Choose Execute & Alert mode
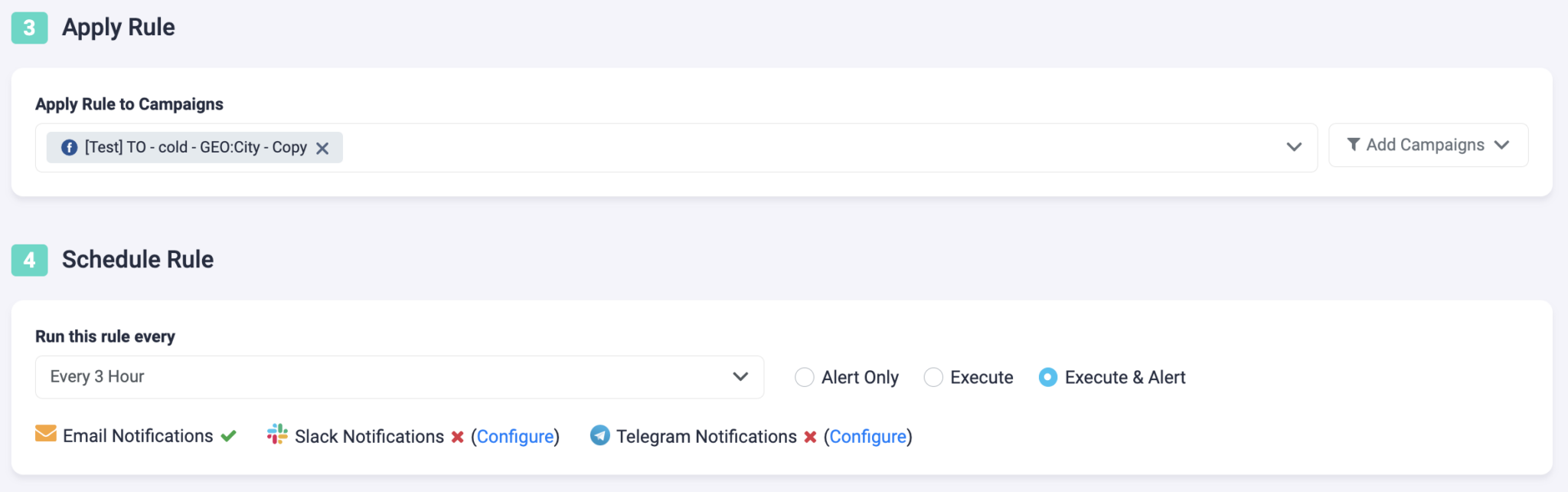Viewport: 1568px width, 492px height. click(x=1049, y=377)
